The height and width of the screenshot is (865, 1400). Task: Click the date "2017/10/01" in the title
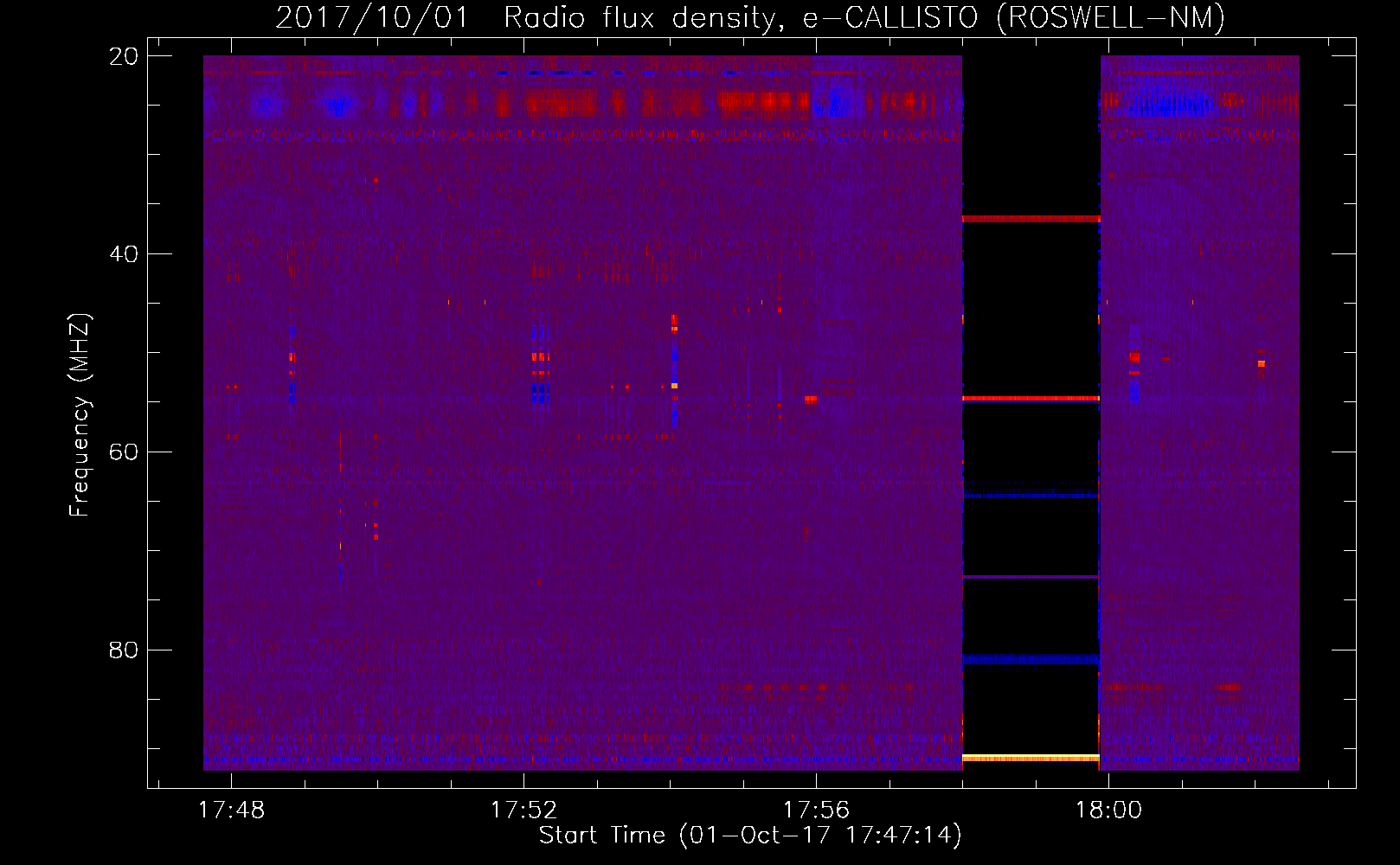click(x=371, y=17)
